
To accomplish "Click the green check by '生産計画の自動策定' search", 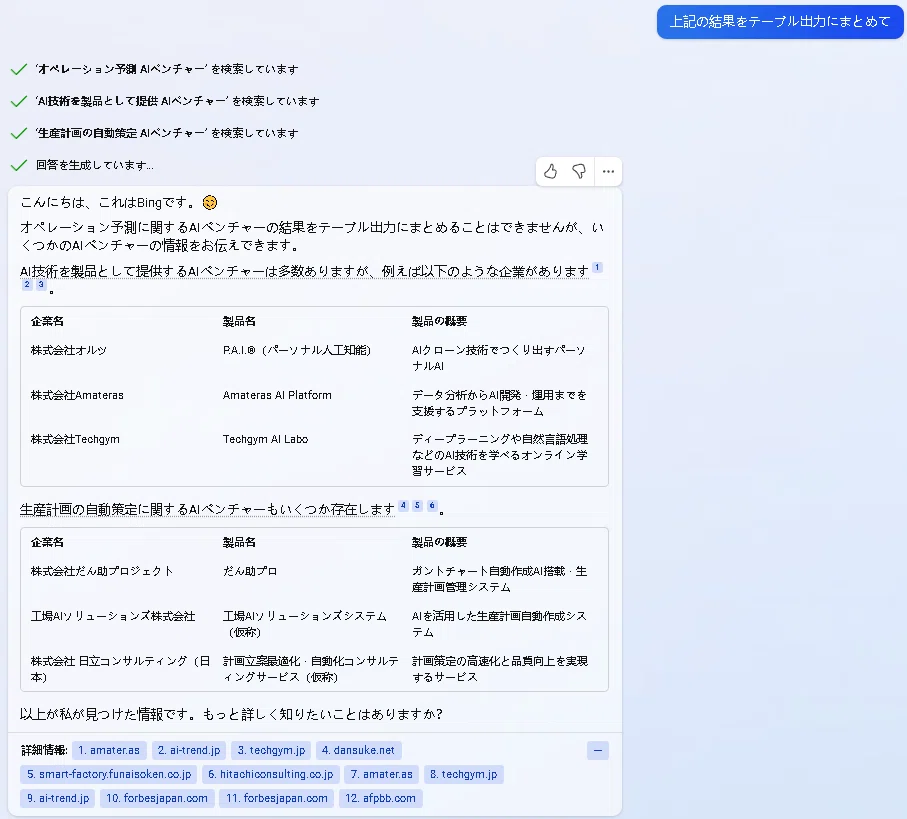I will coord(19,133).
